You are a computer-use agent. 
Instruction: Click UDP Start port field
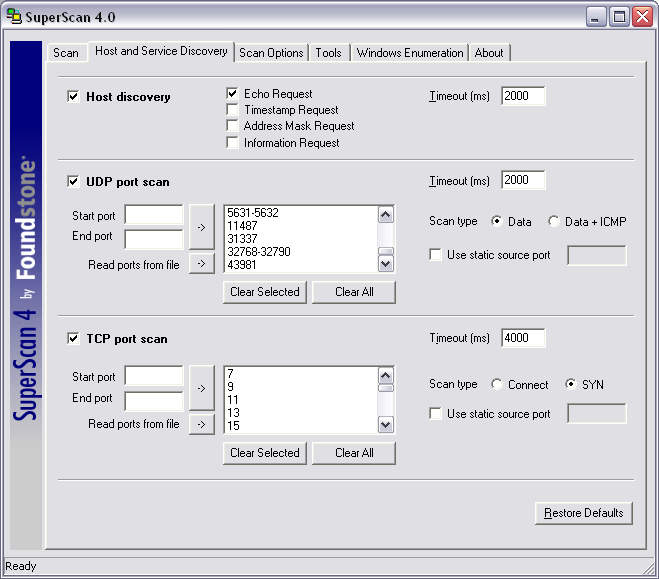[x=154, y=215]
